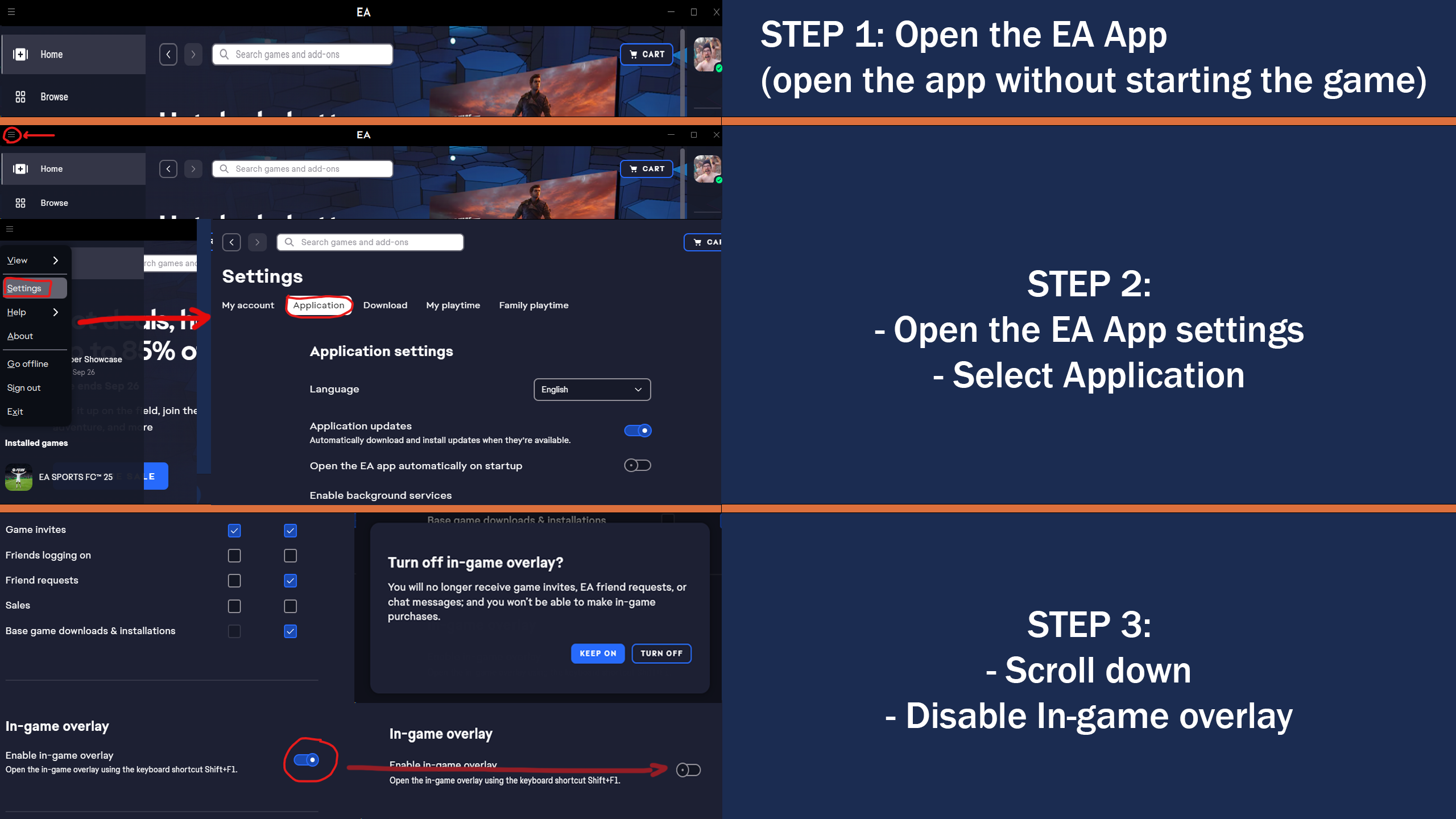This screenshot has height=819, width=1456.
Task: Click the Browse grid icon in top sidebar
Action: coord(20,97)
